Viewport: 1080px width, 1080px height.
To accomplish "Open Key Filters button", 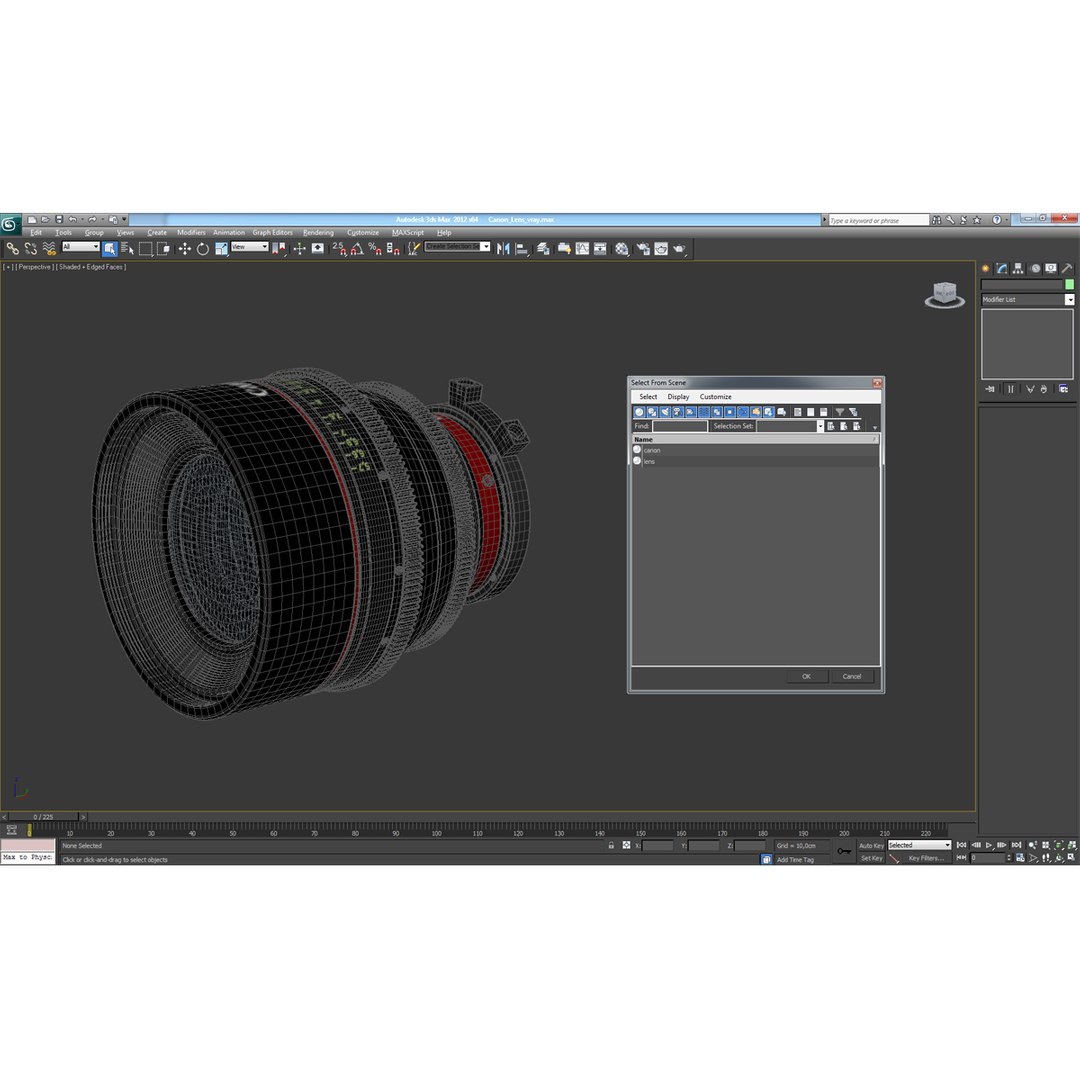I will (x=926, y=858).
